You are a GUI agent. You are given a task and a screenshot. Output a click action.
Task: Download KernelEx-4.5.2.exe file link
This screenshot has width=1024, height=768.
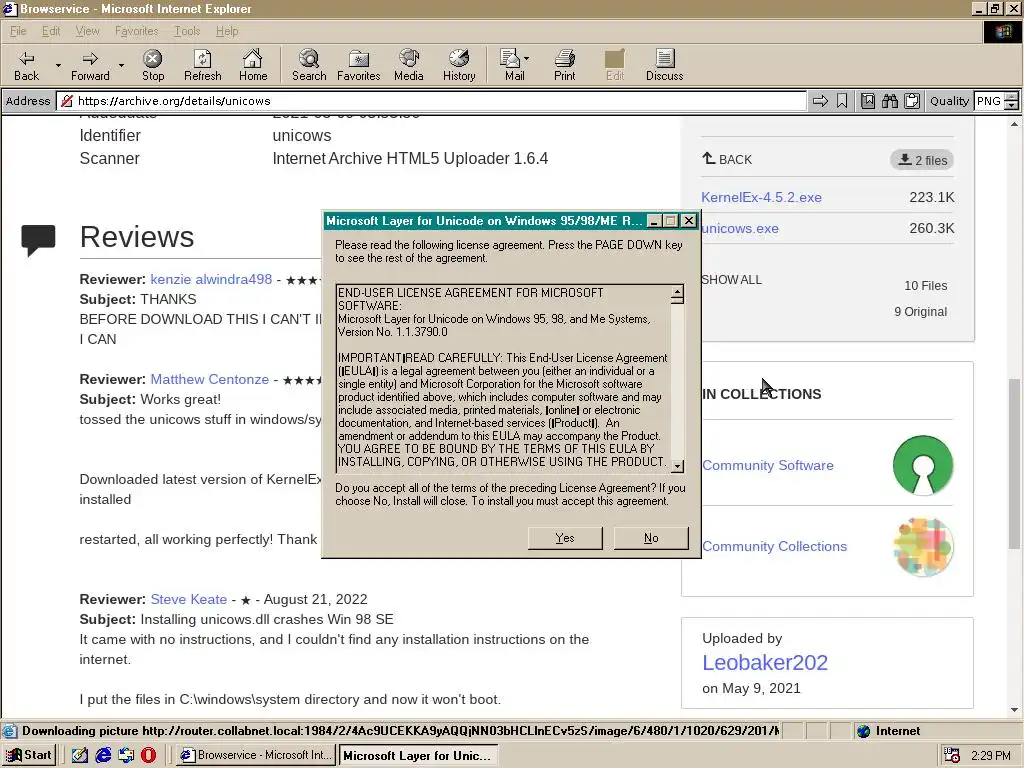761,197
